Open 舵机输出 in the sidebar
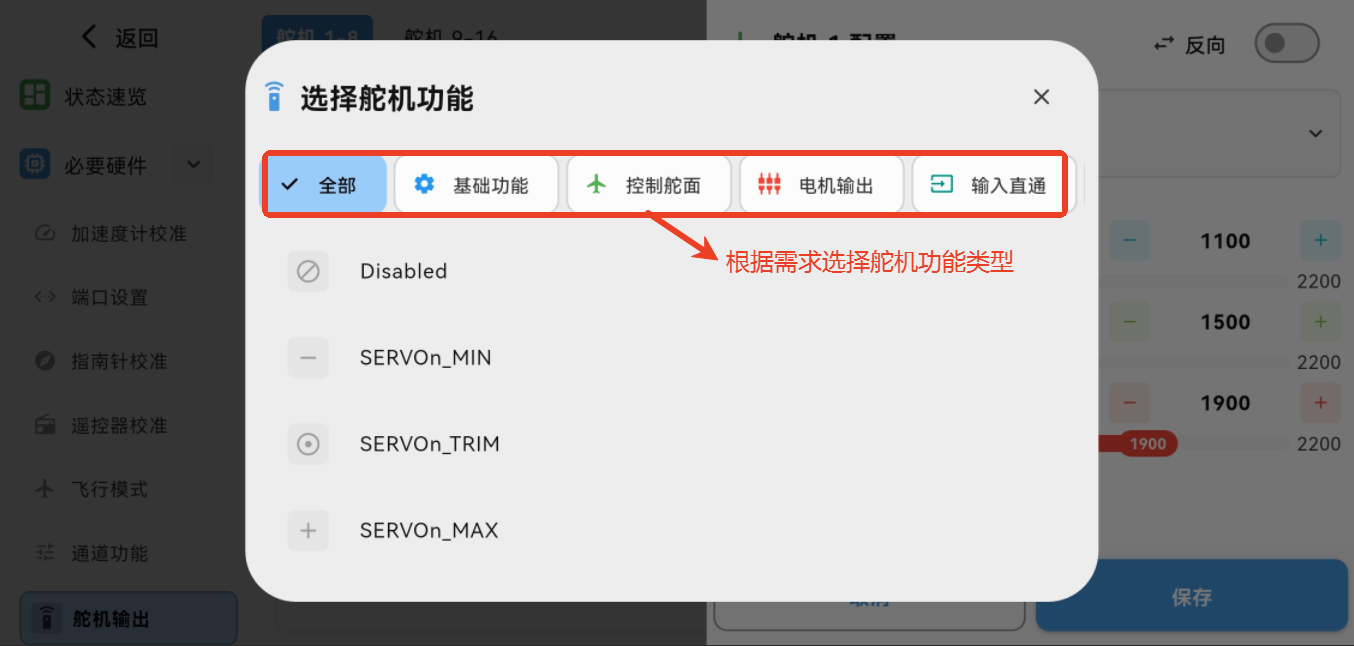 (128, 618)
